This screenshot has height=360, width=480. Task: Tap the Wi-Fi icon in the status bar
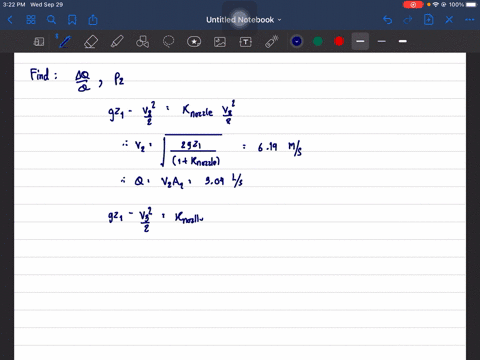[x=436, y=5]
